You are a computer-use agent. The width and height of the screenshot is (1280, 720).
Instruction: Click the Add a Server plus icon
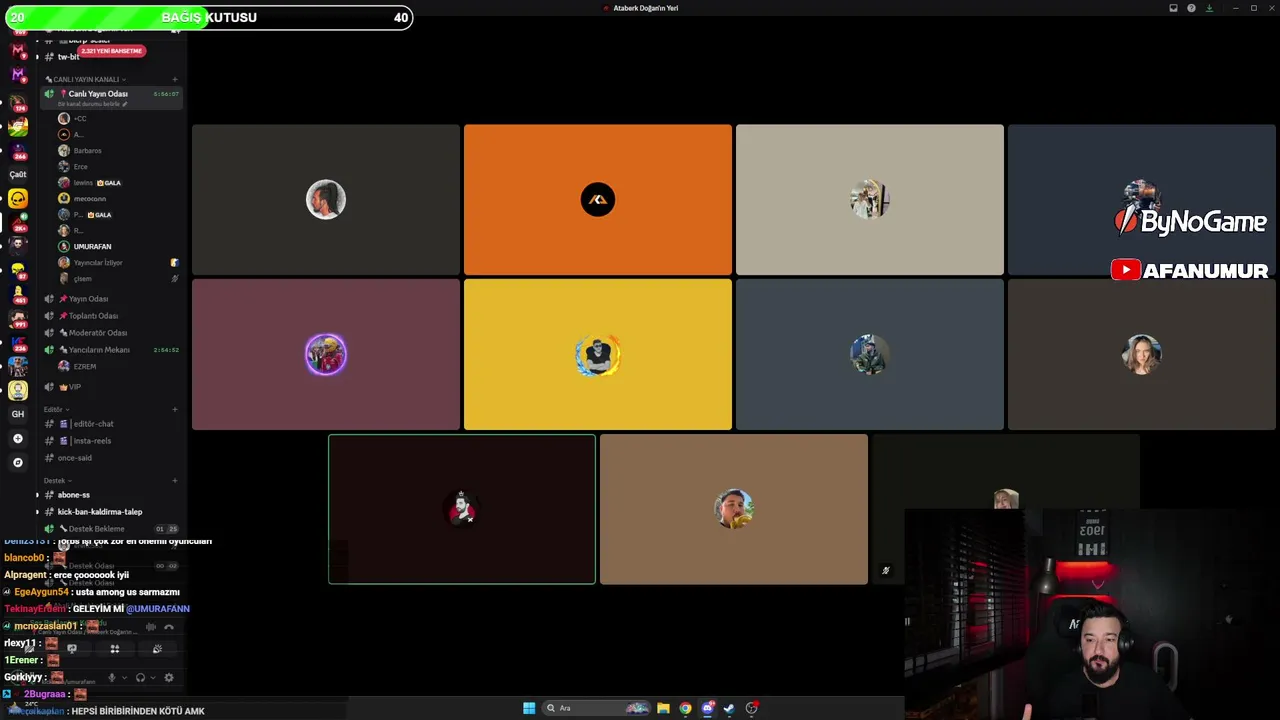click(18, 439)
